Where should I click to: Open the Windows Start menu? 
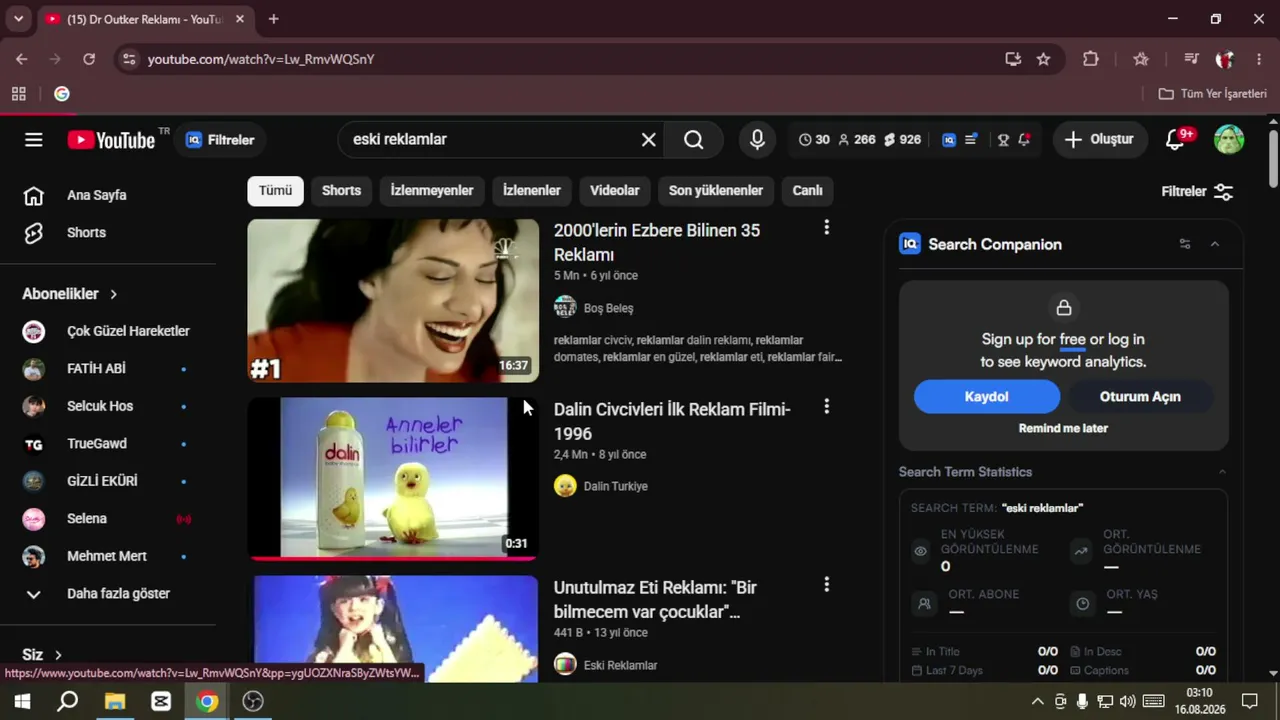pos(22,701)
